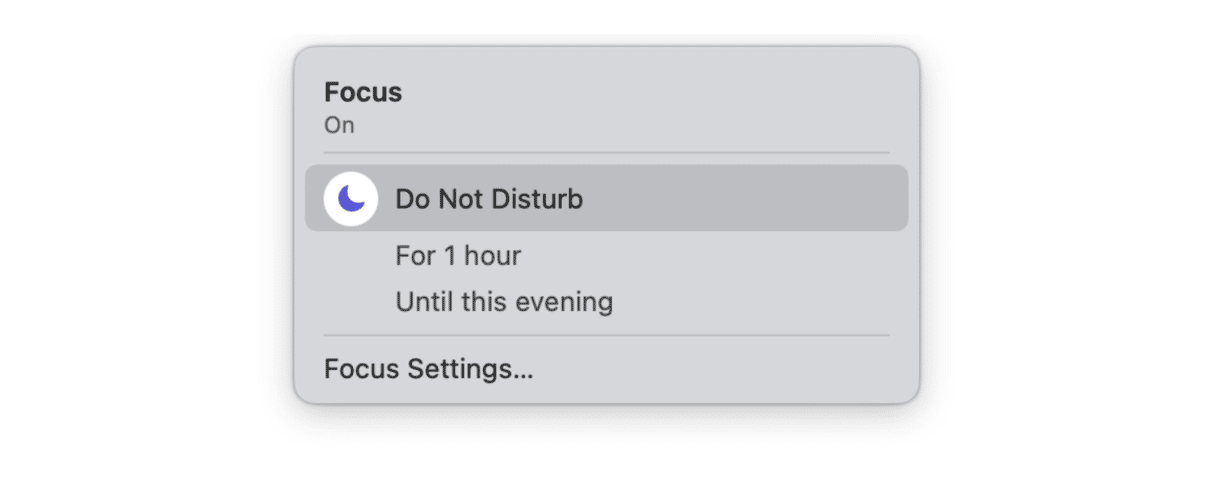
Task: Click the Do Not Disturb moon glyph
Action: [351, 198]
